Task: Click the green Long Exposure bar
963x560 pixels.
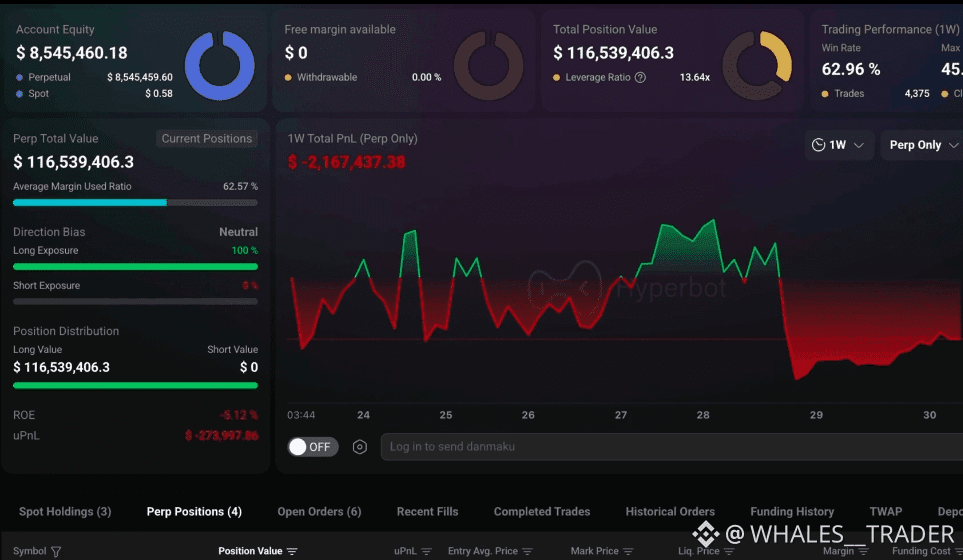Action: click(x=135, y=266)
